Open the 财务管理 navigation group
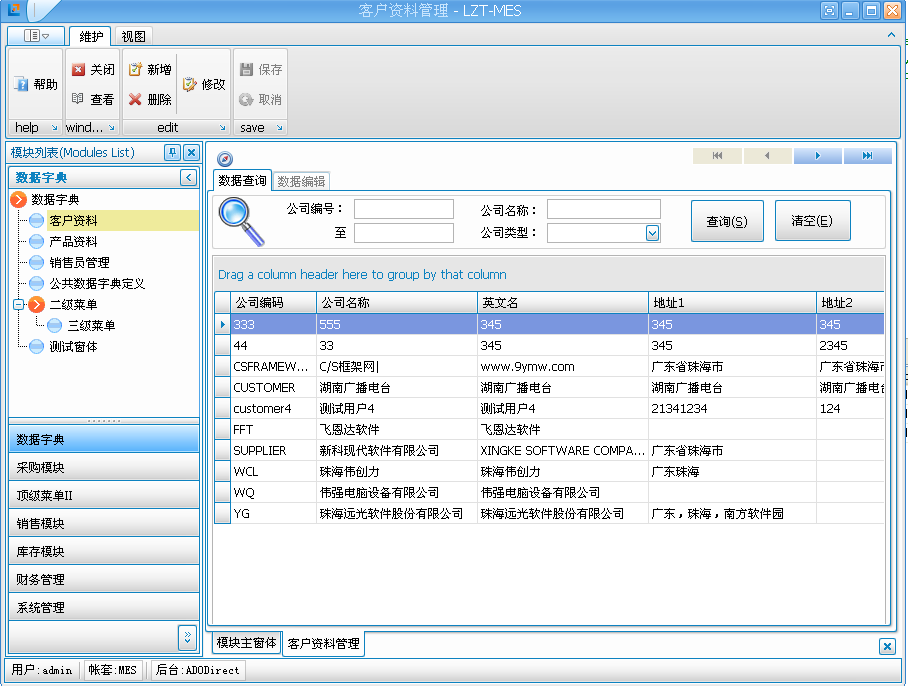The image size is (908, 686). coord(104,579)
